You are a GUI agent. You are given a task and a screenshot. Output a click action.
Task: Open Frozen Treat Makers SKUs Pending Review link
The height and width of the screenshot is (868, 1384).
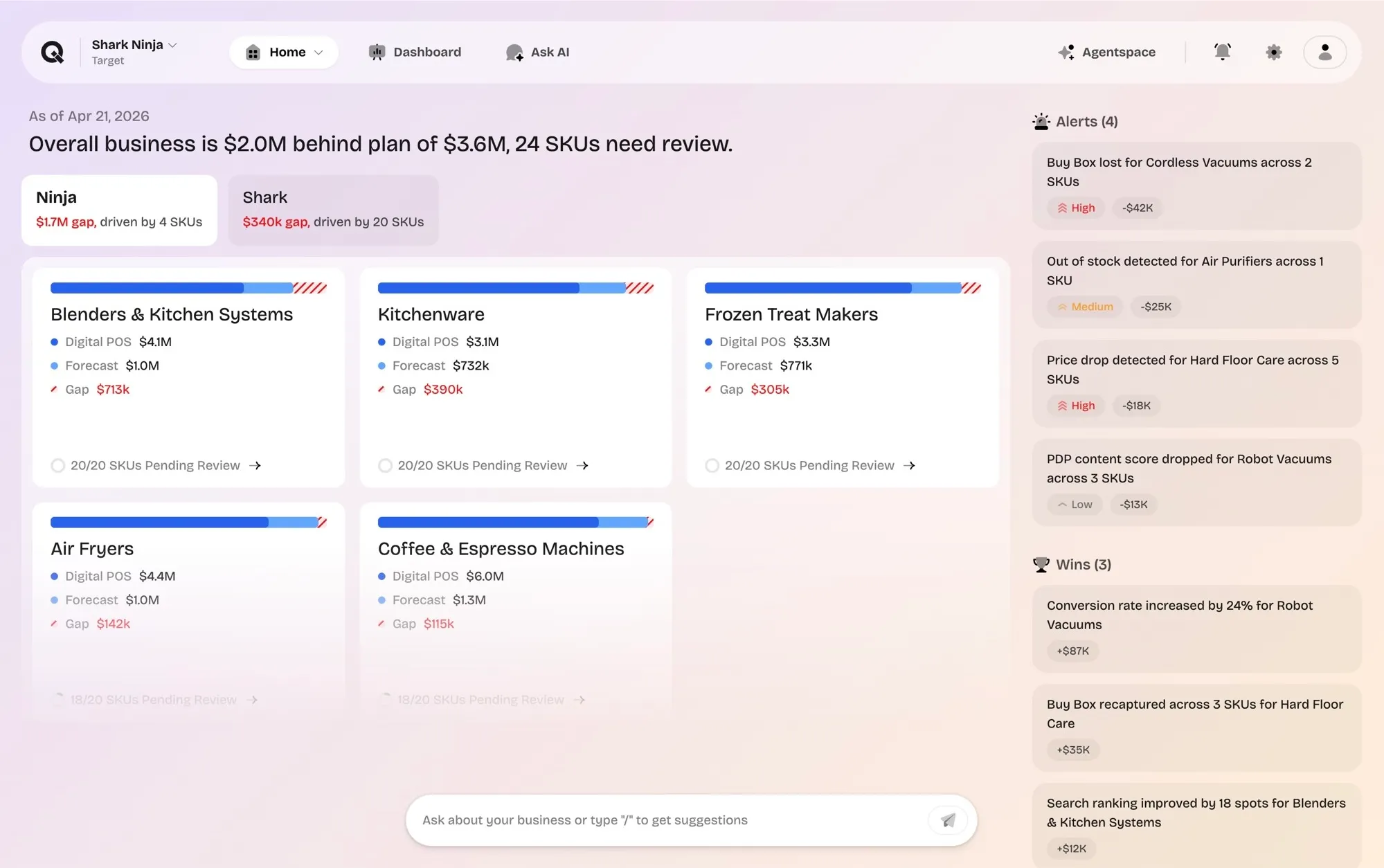pos(809,466)
